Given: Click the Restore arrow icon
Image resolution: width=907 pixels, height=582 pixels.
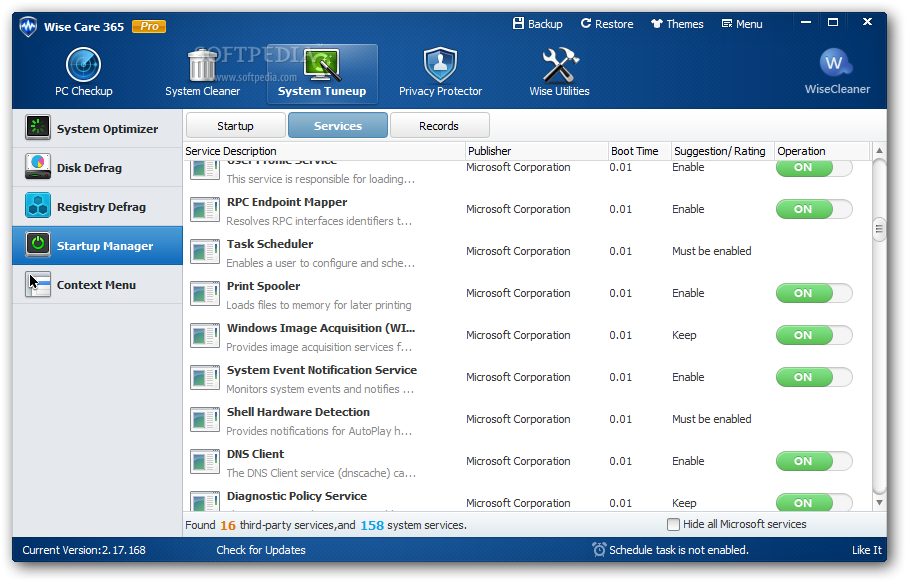Looking at the screenshot, I should pyautogui.click(x=586, y=23).
